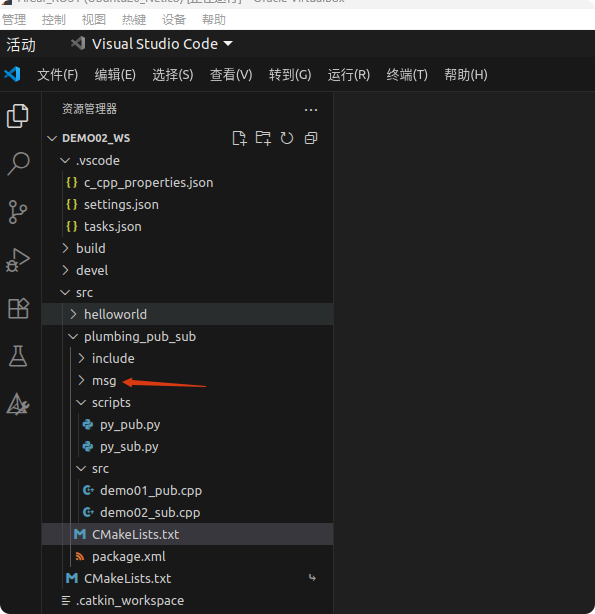Image resolution: width=595 pixels, height=614 pixels.
Task: Open the Run and Debug view
Action: click(x=18, y=260)
